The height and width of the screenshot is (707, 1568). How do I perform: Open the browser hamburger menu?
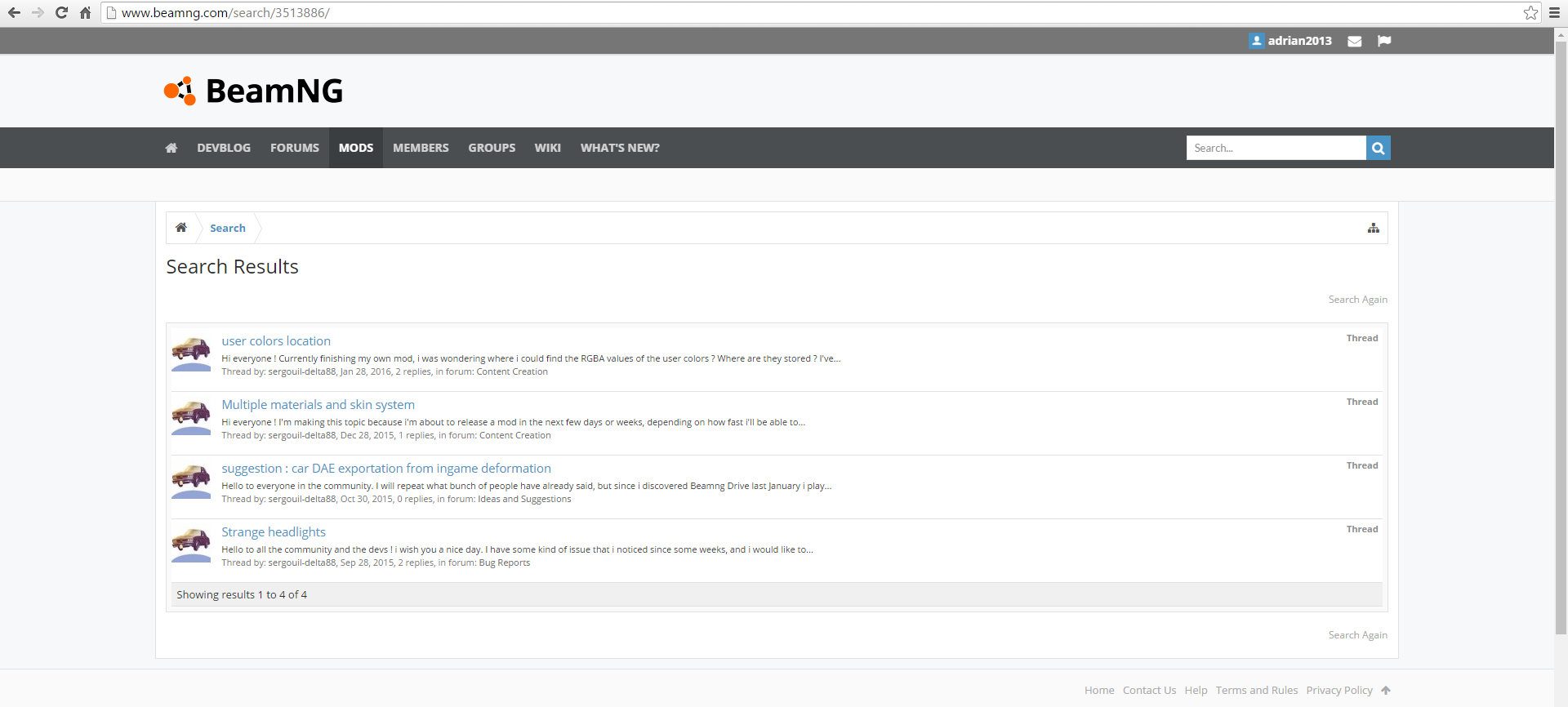(1554, 12)
